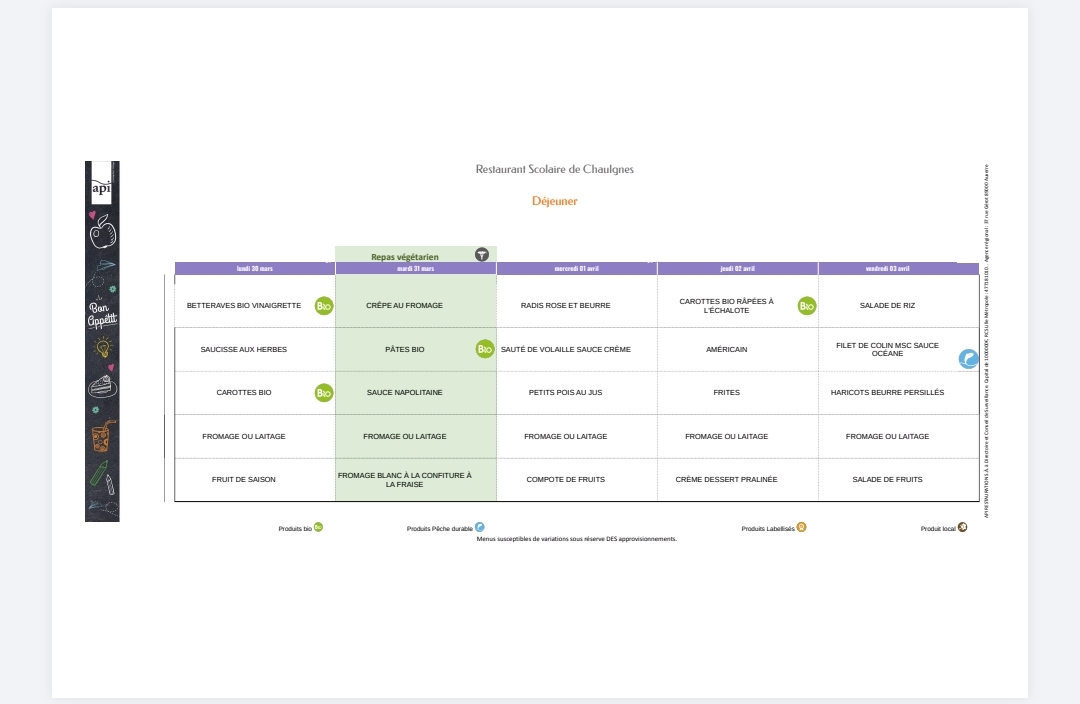Click the Bio badge in the Carottes Bio cell

324,393
